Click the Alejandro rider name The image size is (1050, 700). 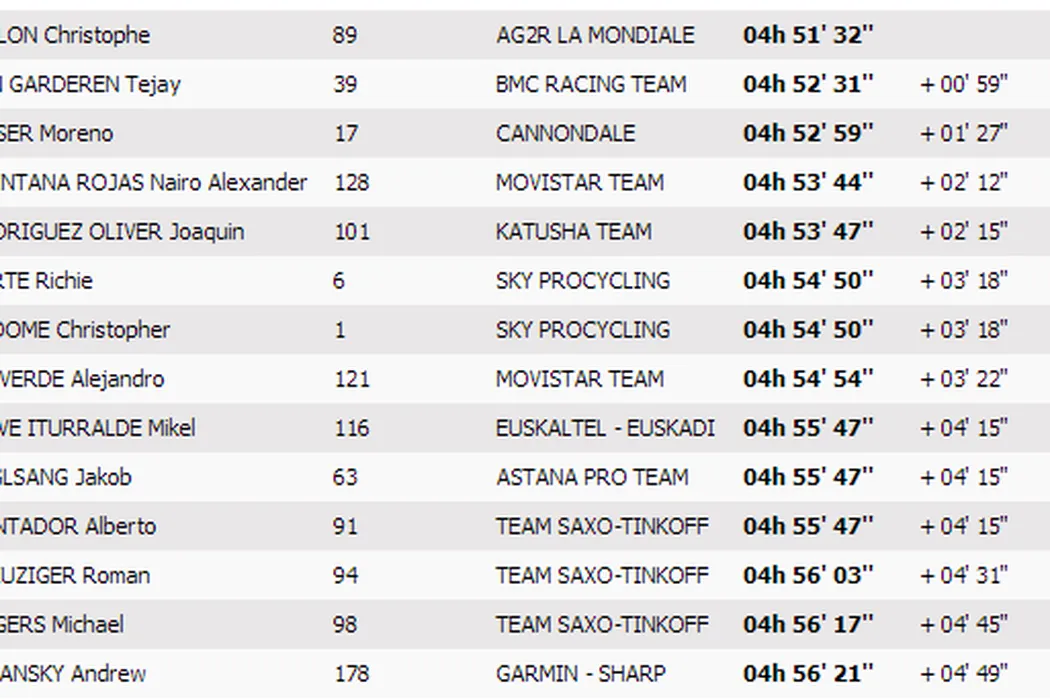click(x=82, y=378)
